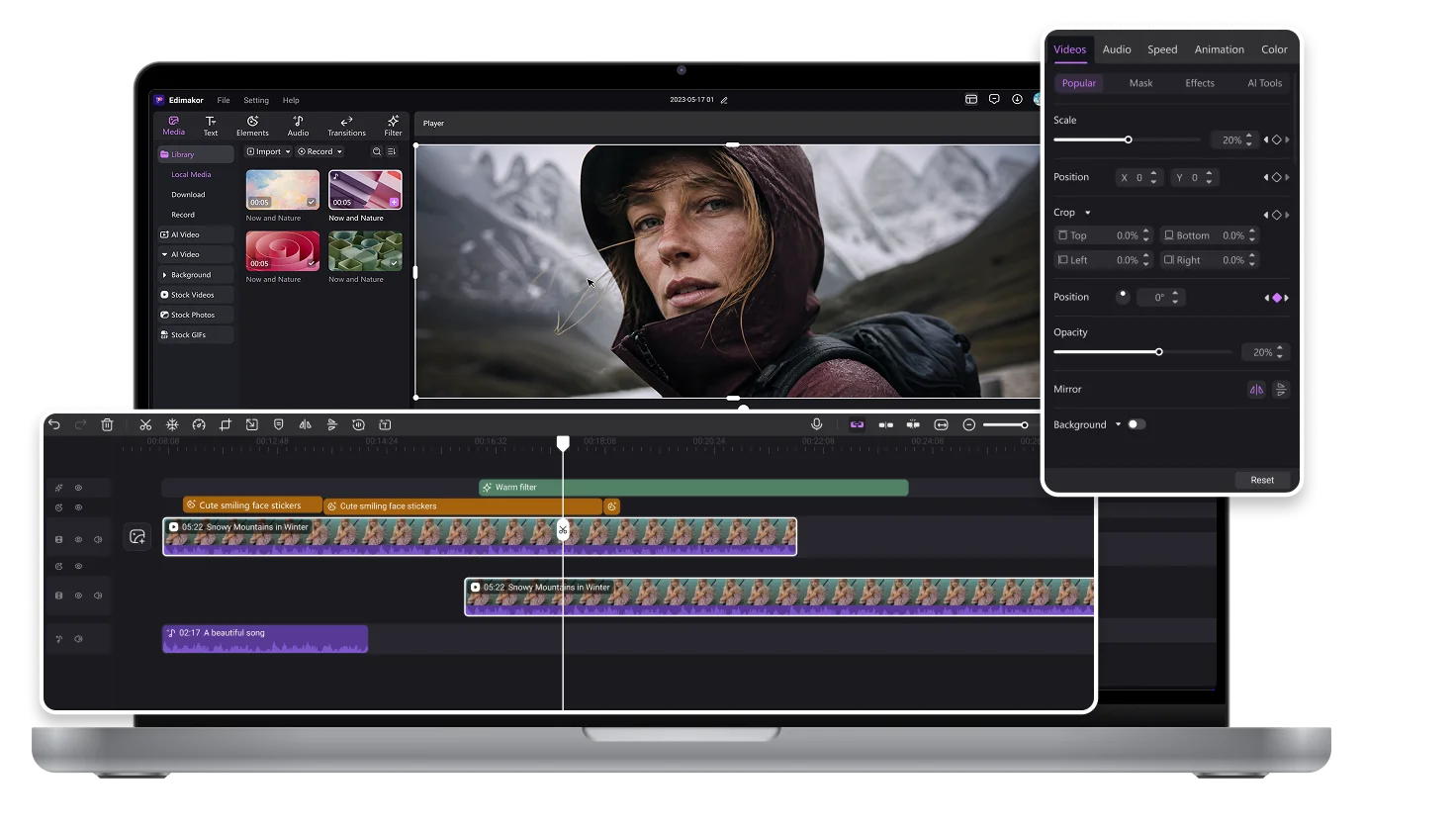Open the Import dropdown
Viewport: 1456px width, 827px height.
click(x=268, y=151)
